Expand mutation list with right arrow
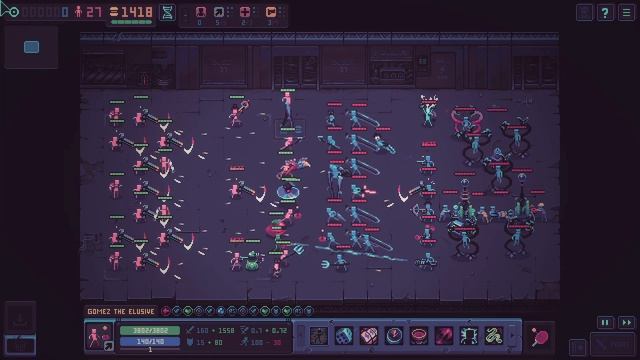 click(513, 336)
